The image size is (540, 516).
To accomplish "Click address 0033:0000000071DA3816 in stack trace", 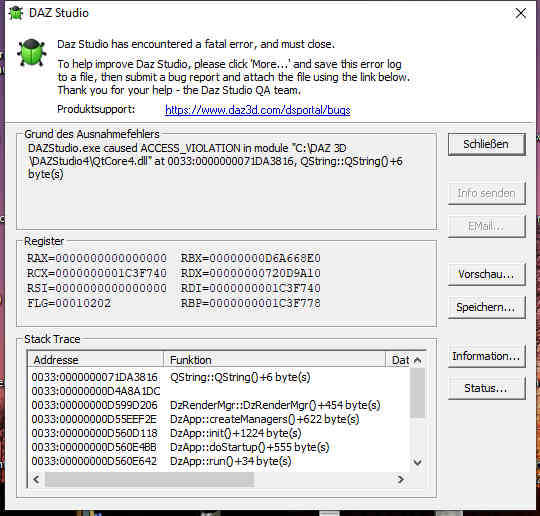I will click(x=94, y=377).
